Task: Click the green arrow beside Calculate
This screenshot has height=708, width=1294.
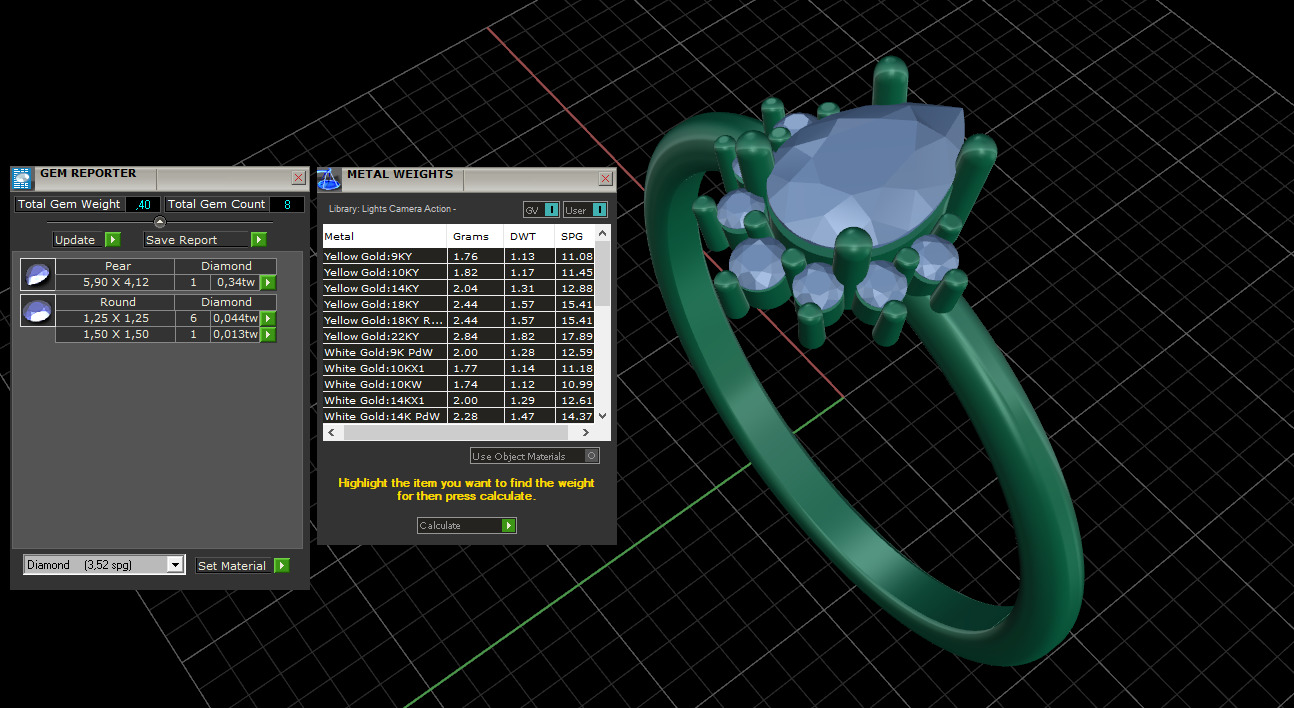Action: coord(509,526)
